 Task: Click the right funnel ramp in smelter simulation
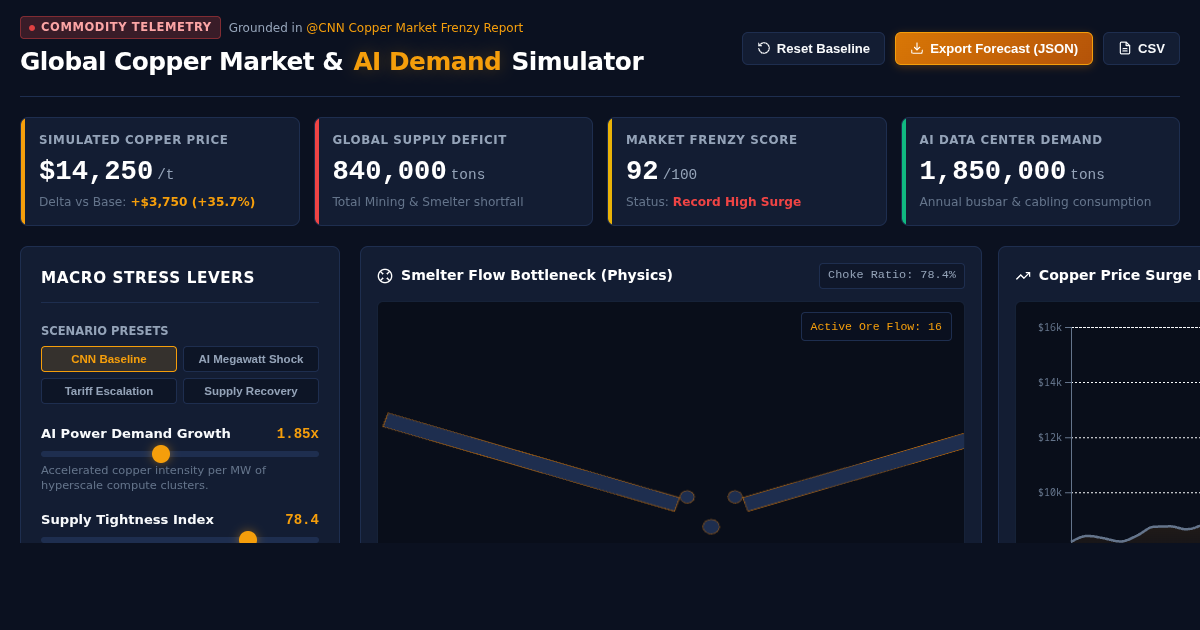853,472
